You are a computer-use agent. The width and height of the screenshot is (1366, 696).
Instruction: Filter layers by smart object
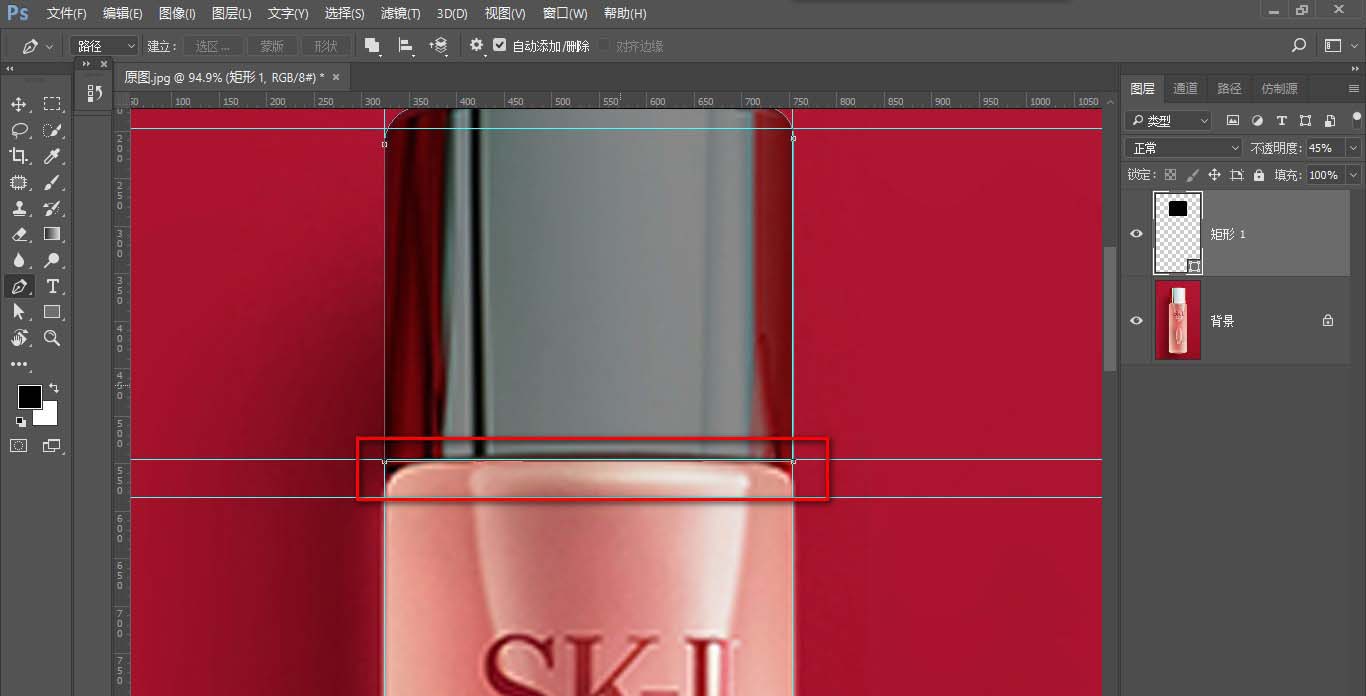coord(1329,121)
